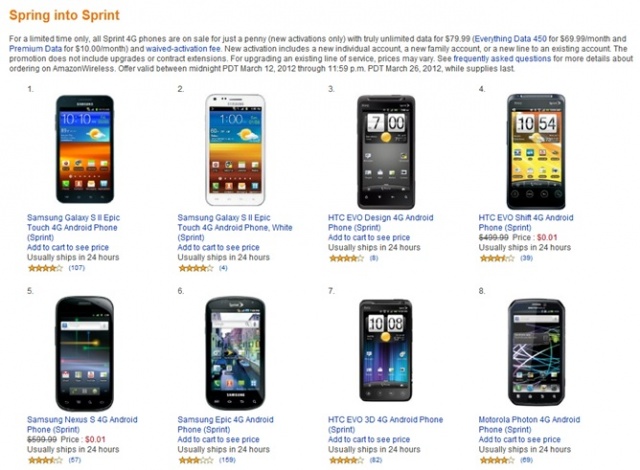Viewport: 640px width, 470px height.
Task: Open the HTC EVO Design 4G phone image
Action: [386, 152]
